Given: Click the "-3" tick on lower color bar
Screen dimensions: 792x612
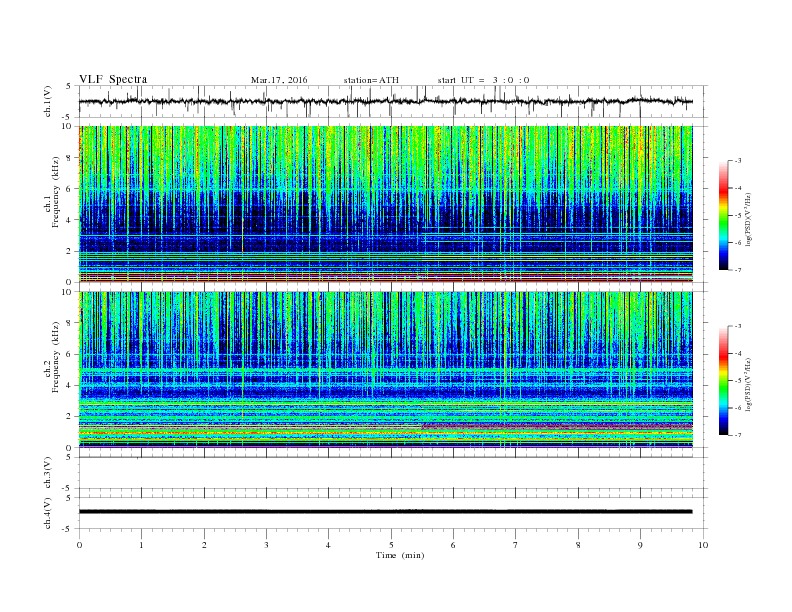Looking at the screenshot, I should tap(737, 326).
